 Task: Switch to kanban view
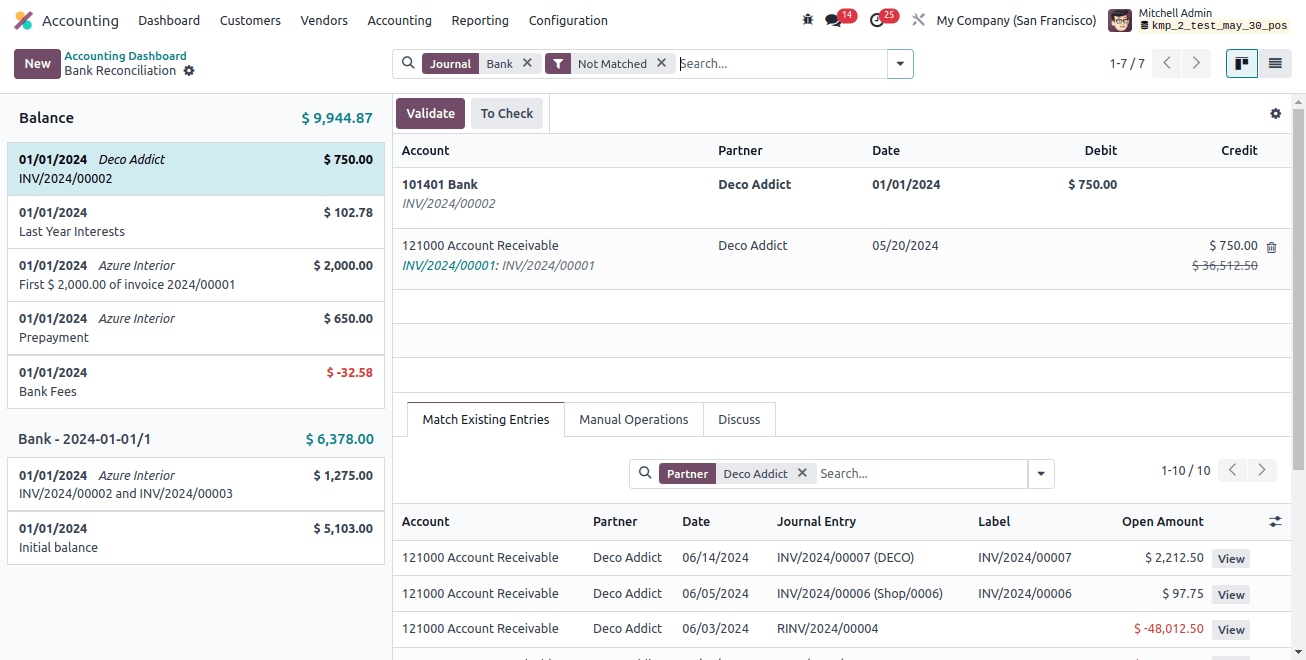coord(1242,63)
